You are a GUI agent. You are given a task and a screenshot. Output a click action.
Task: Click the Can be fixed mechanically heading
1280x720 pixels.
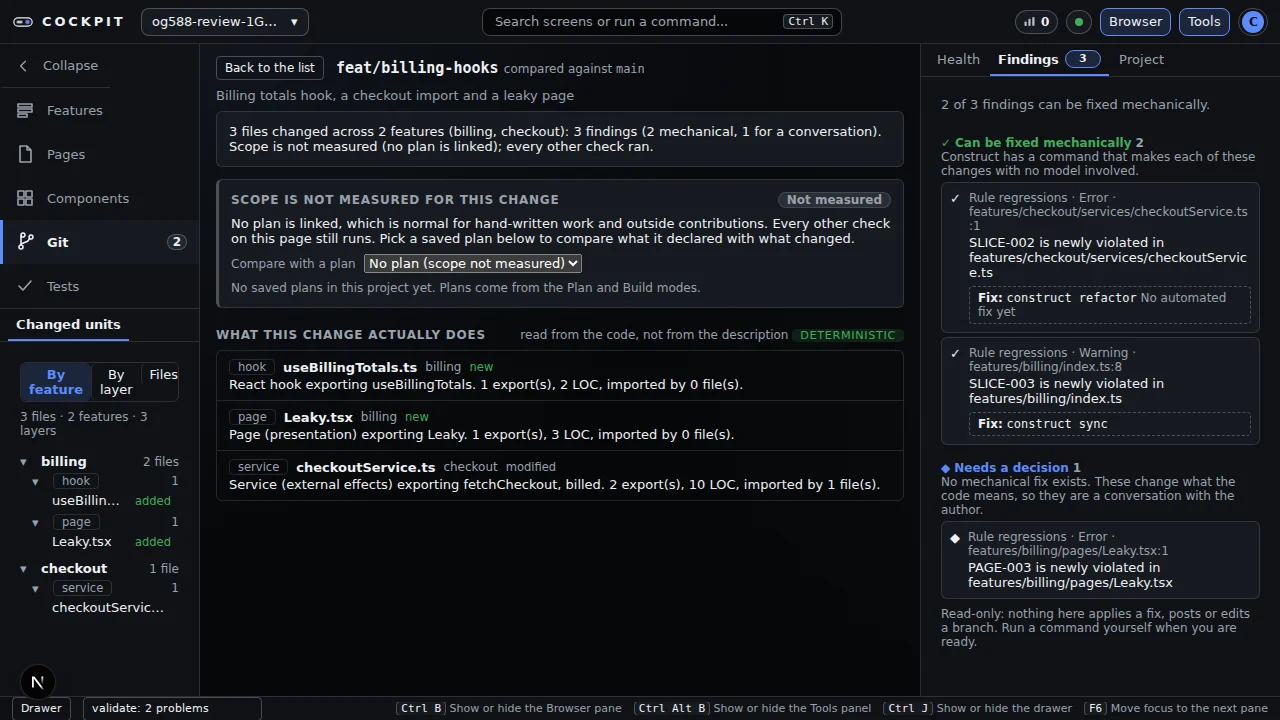point(1042,142)
